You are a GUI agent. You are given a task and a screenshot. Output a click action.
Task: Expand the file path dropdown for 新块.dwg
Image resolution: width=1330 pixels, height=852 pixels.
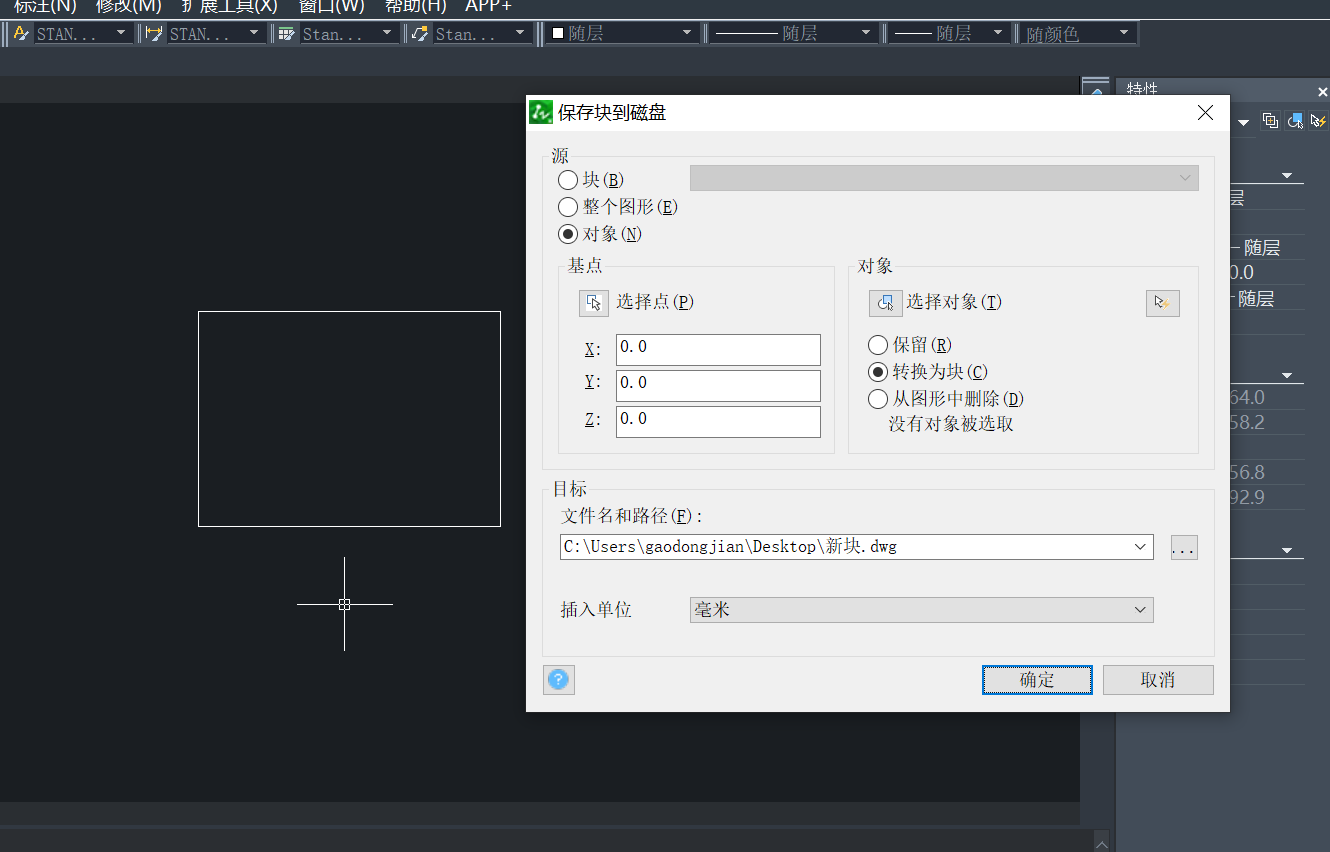coord(1139,547)
